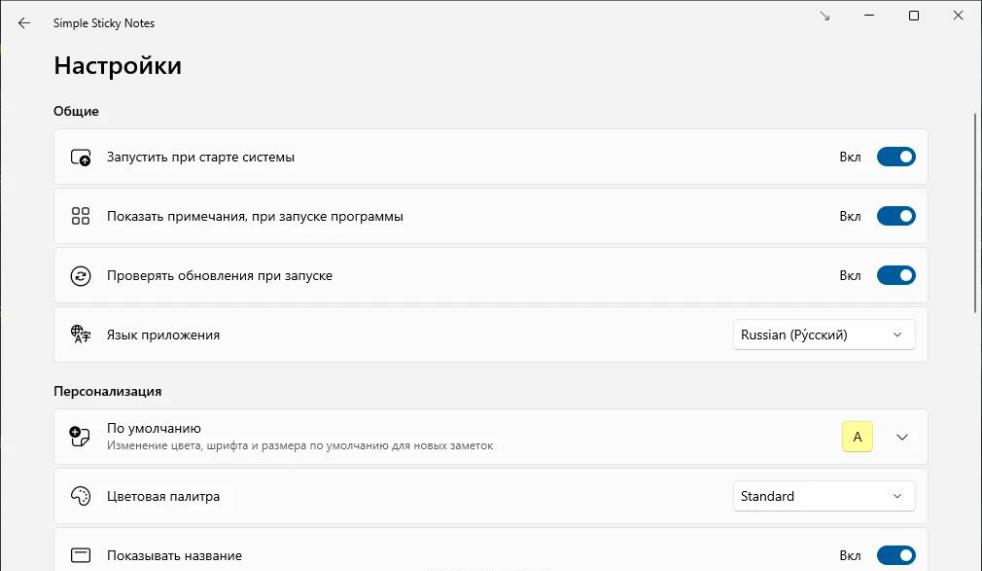Click the show title window icon
The width and height of the screenshot is (982, 571).
tap(80, 555)
